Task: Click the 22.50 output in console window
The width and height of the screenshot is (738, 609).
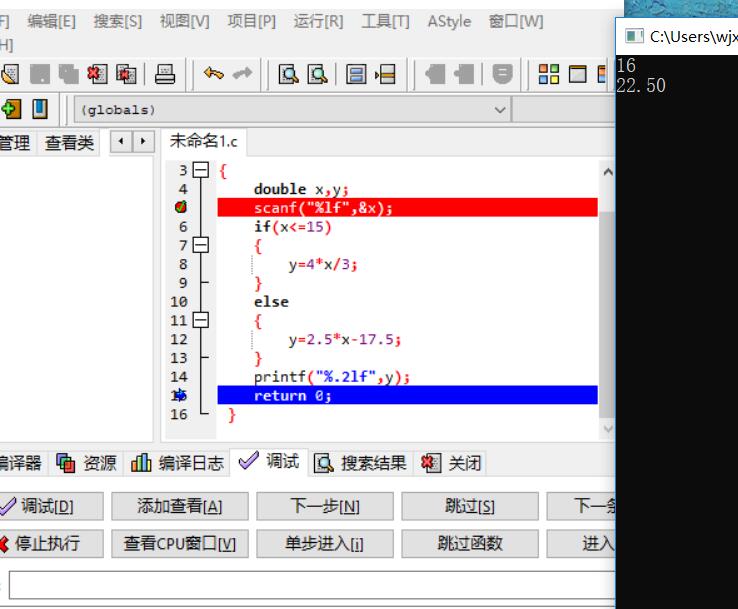Action: point(641,85)
